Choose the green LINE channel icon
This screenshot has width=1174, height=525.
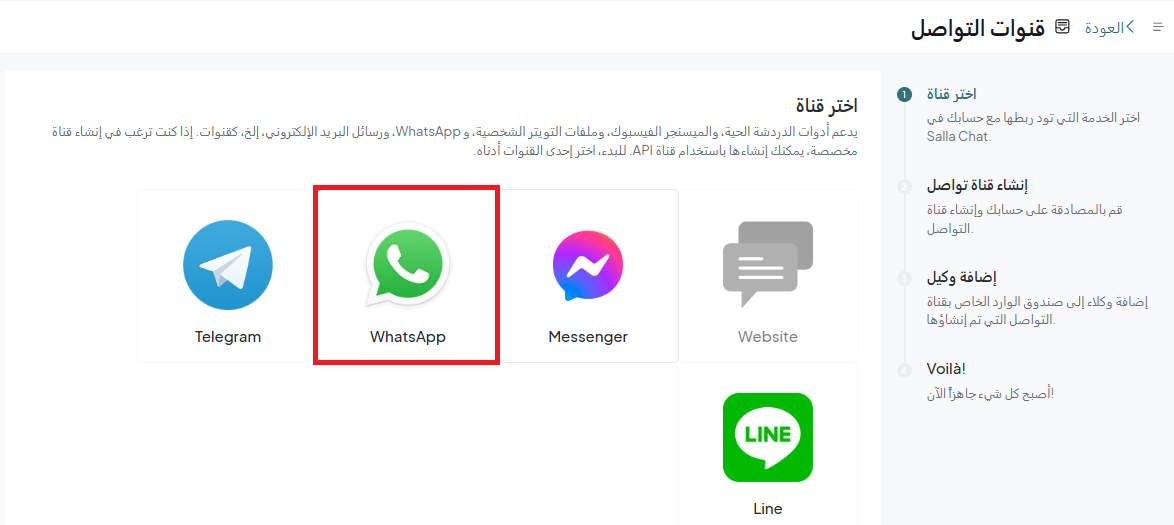coord(767,437)
